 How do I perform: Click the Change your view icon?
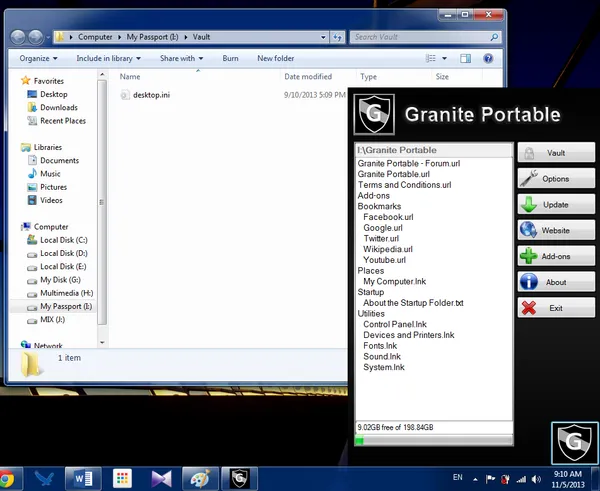(431, 59)
